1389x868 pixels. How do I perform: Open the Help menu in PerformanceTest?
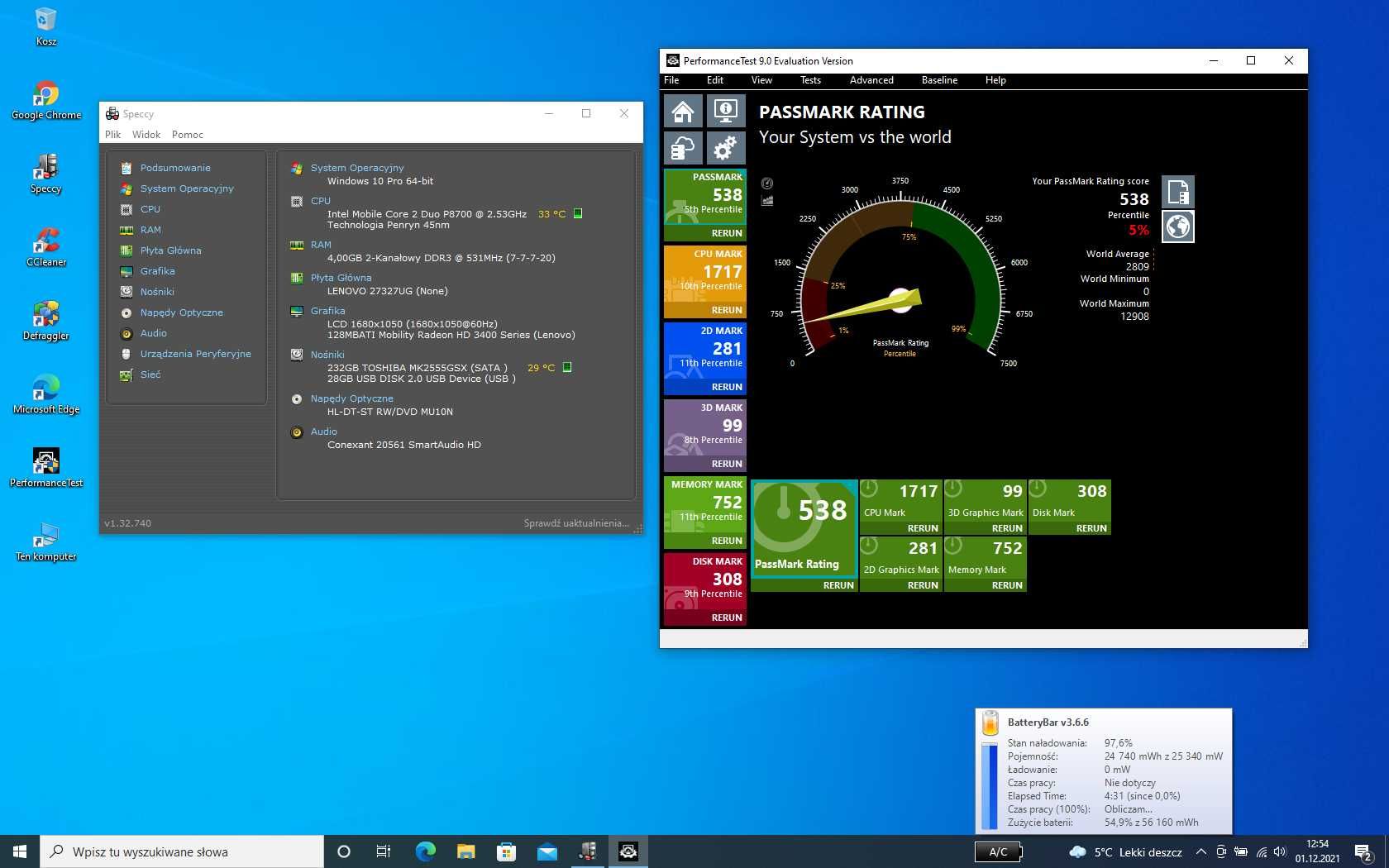point(995,80)
